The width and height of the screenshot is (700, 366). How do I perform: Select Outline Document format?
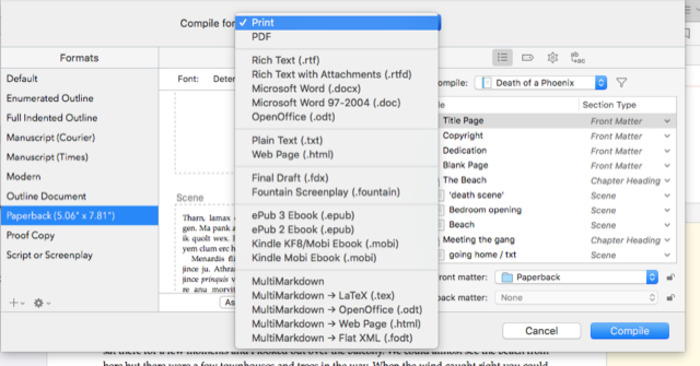point(79,196)
